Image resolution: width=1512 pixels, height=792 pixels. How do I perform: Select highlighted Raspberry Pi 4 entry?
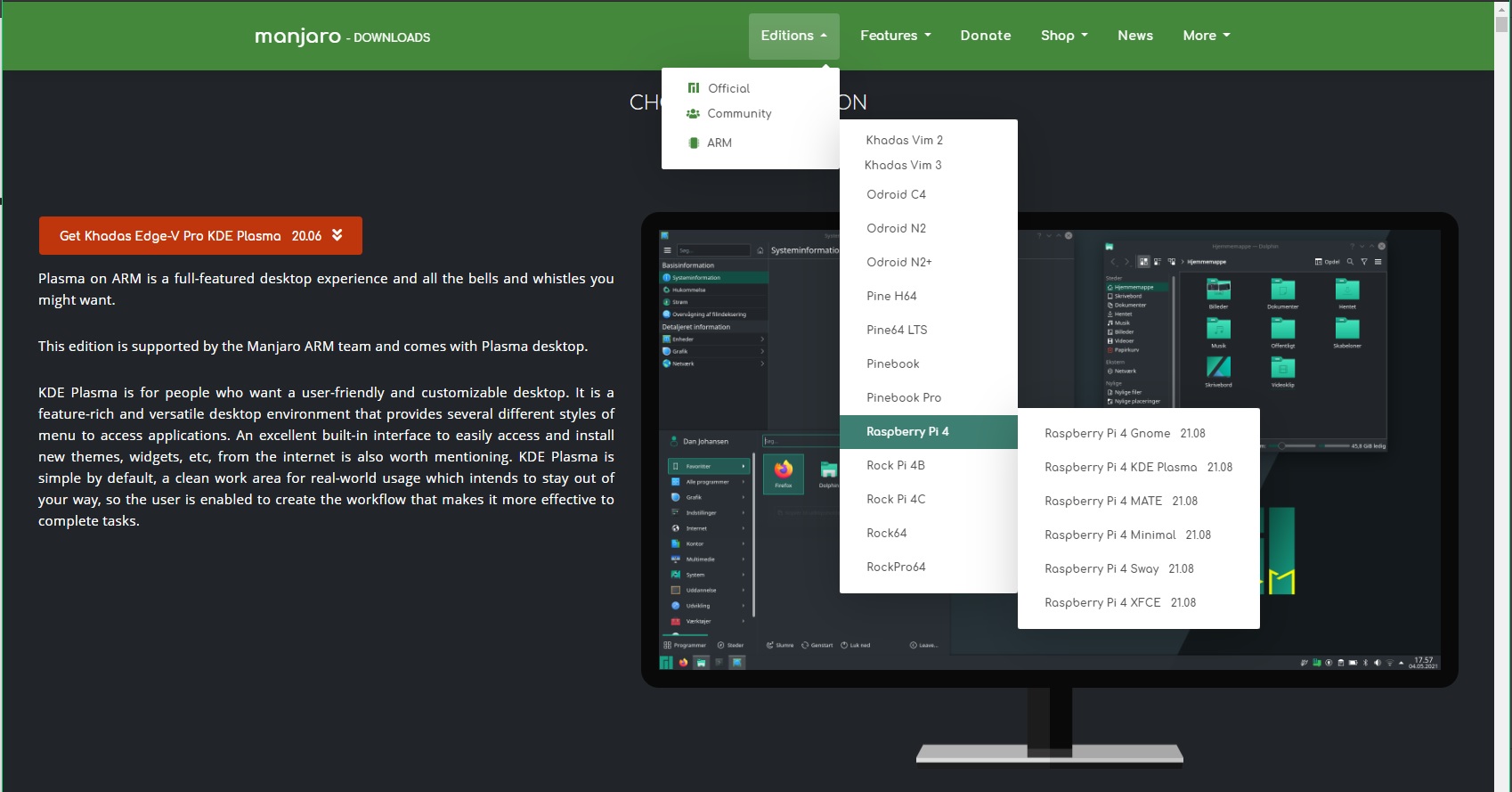click(x=929, y=431)
